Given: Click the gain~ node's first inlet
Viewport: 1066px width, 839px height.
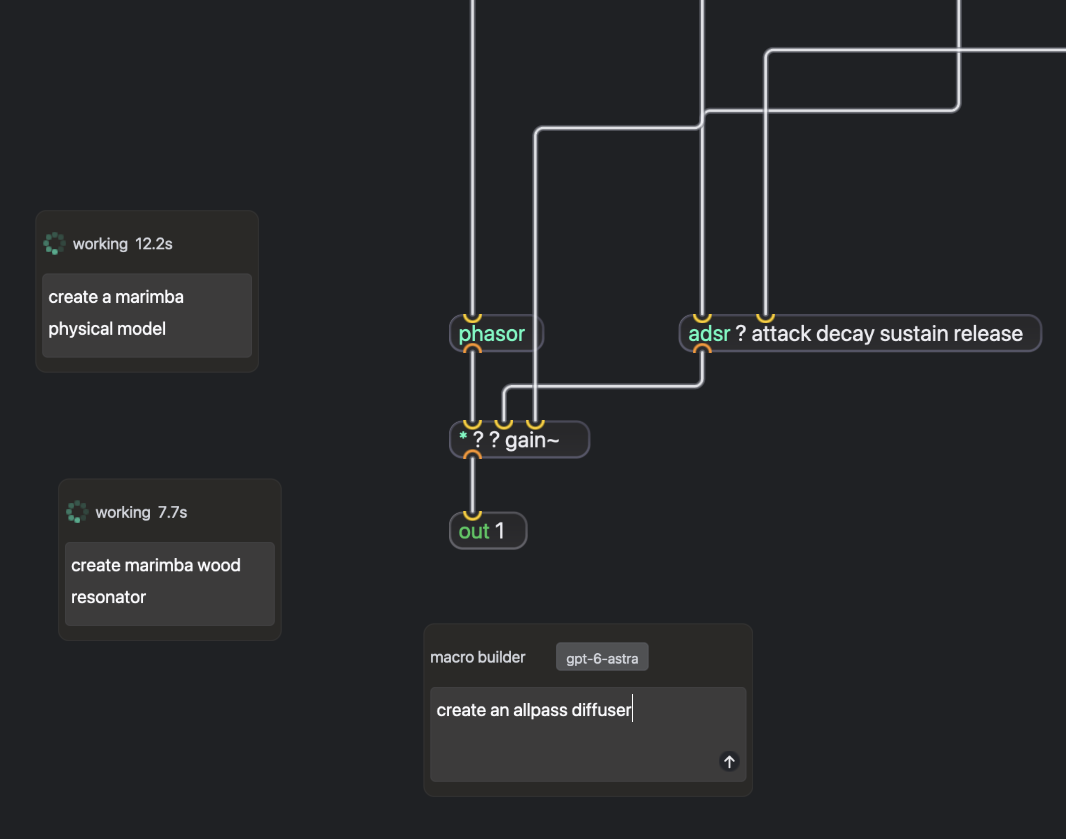Looking at the screenshot, I should coord(472,424).
